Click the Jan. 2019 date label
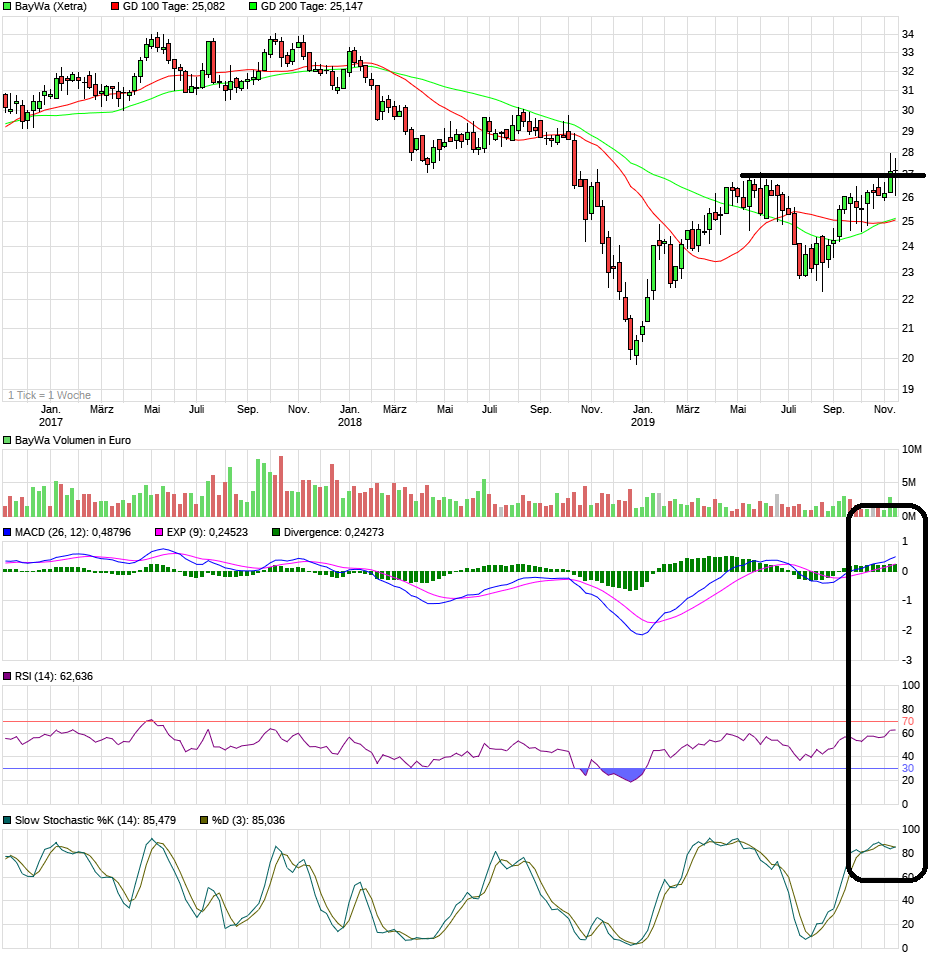940x958 pixels. click(x=642, y=415)
